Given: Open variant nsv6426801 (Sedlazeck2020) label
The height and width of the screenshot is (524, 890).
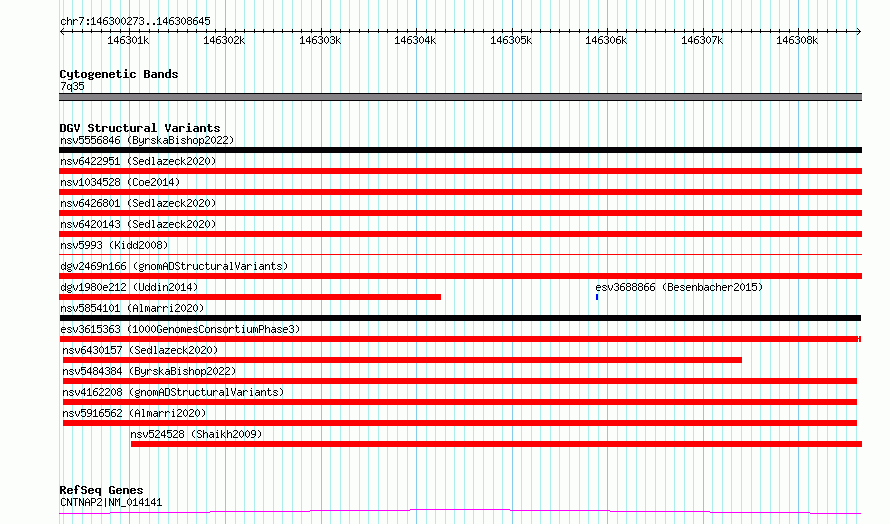Looking at the screenshot, I should tap(138, 203).
